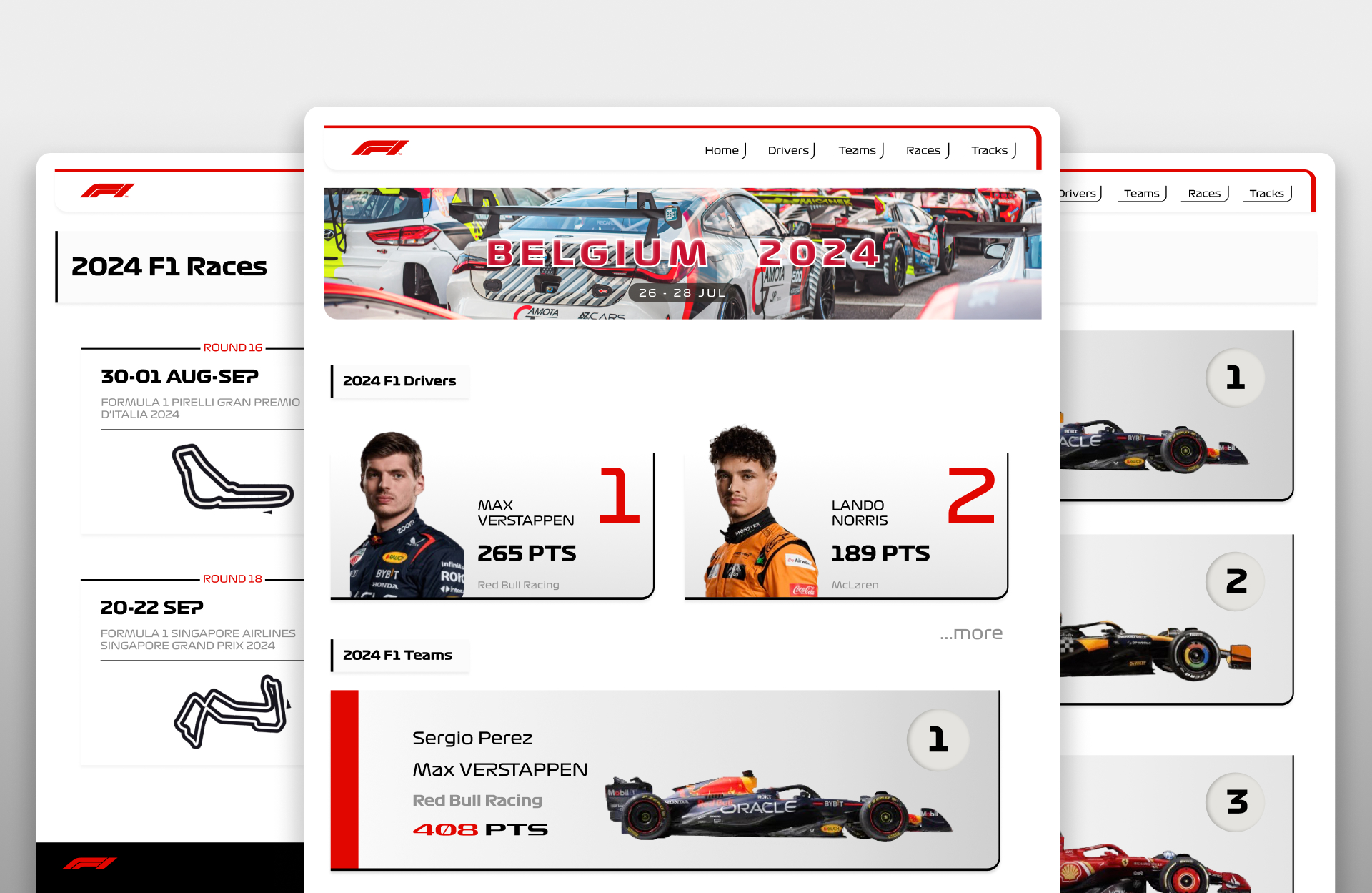The width and height of the screenshot is (1372, 893).
Task: Click the Singapore circuit outline icon
Action: 231,710
